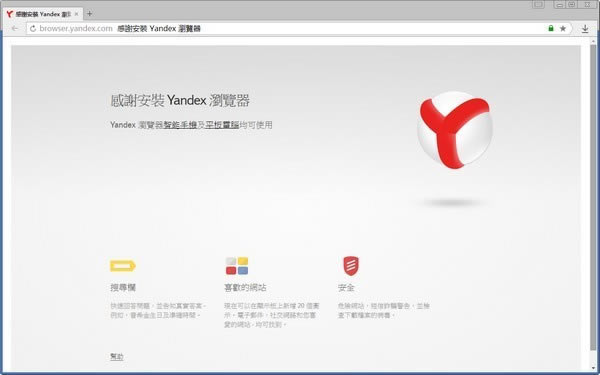The image size is (600, 375).
Task: Click the 喜歡的網站 heading
Action: 245,287
